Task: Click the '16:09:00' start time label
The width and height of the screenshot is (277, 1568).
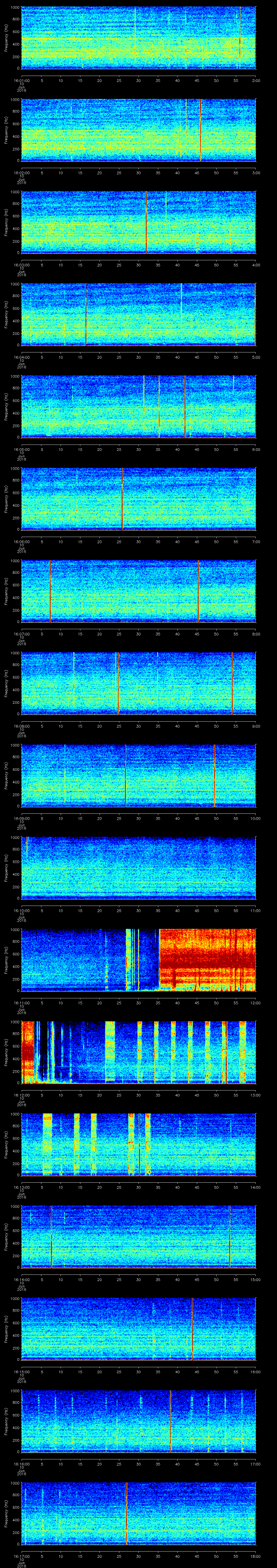Action: [21, 819]
